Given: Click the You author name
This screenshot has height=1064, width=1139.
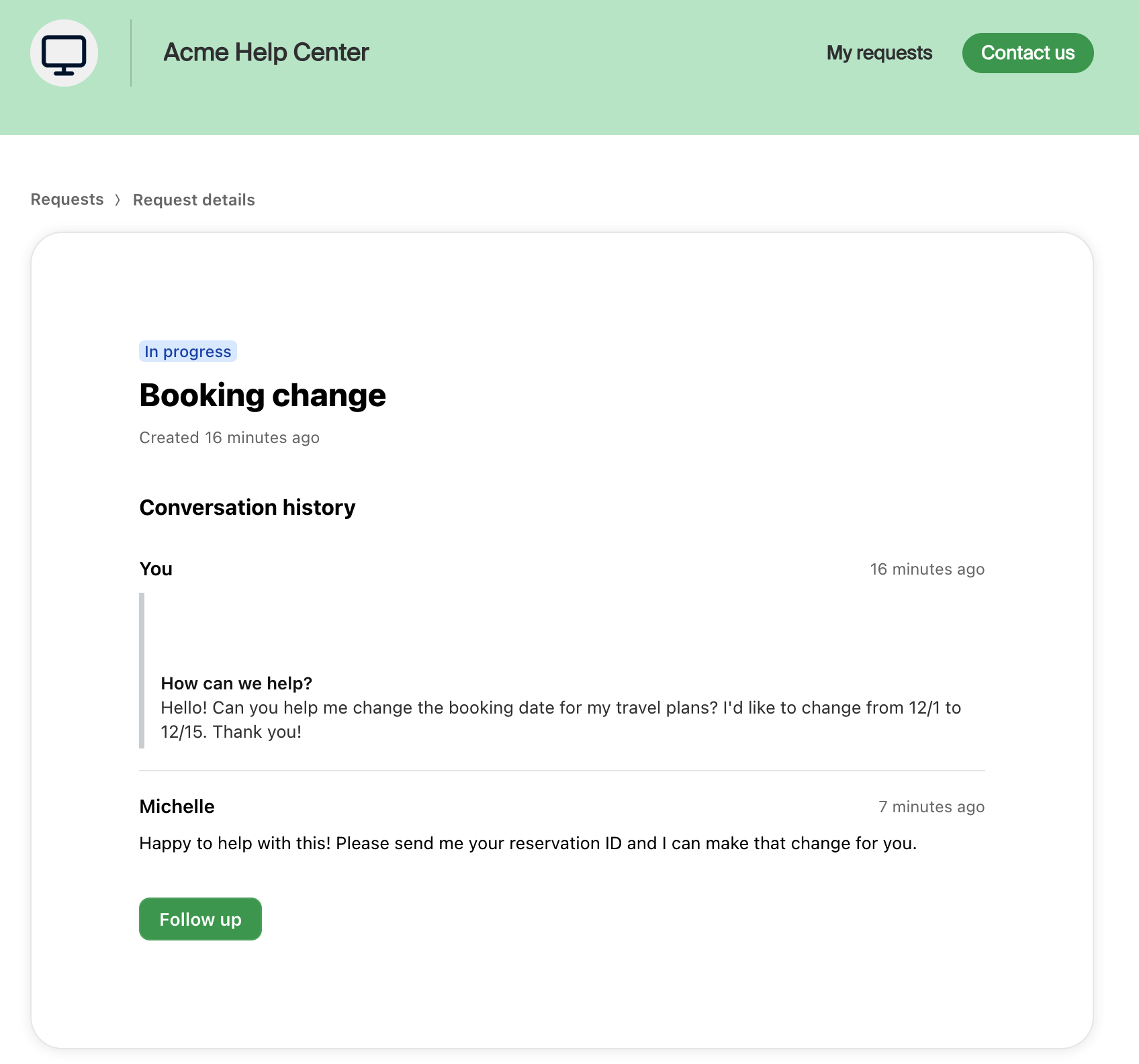Looking at the screenshot, I should (x=156, y=569).
